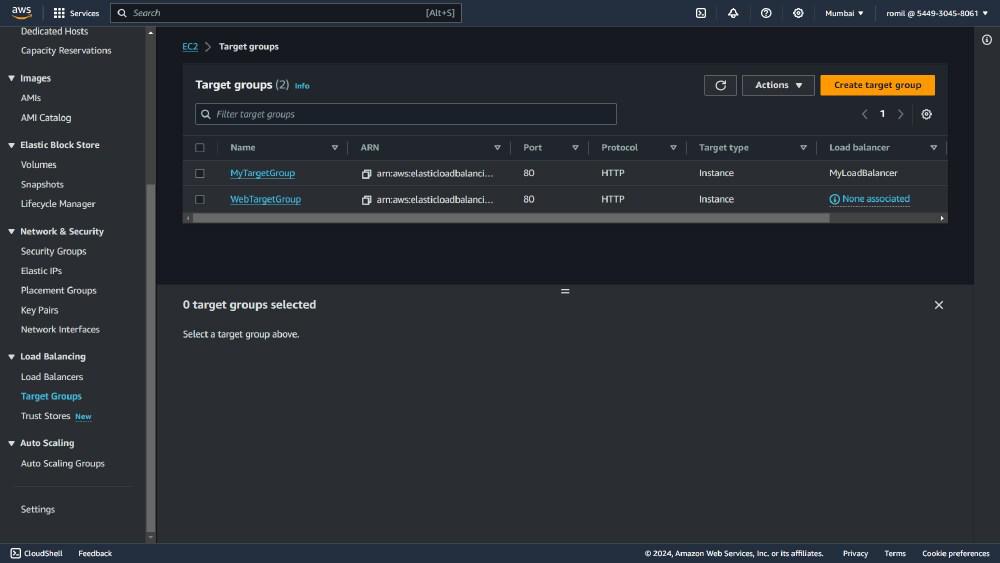This screenshot has height=563, width=1000.
Task: Open the help question mark icon
Action: [x=766, y=13]
